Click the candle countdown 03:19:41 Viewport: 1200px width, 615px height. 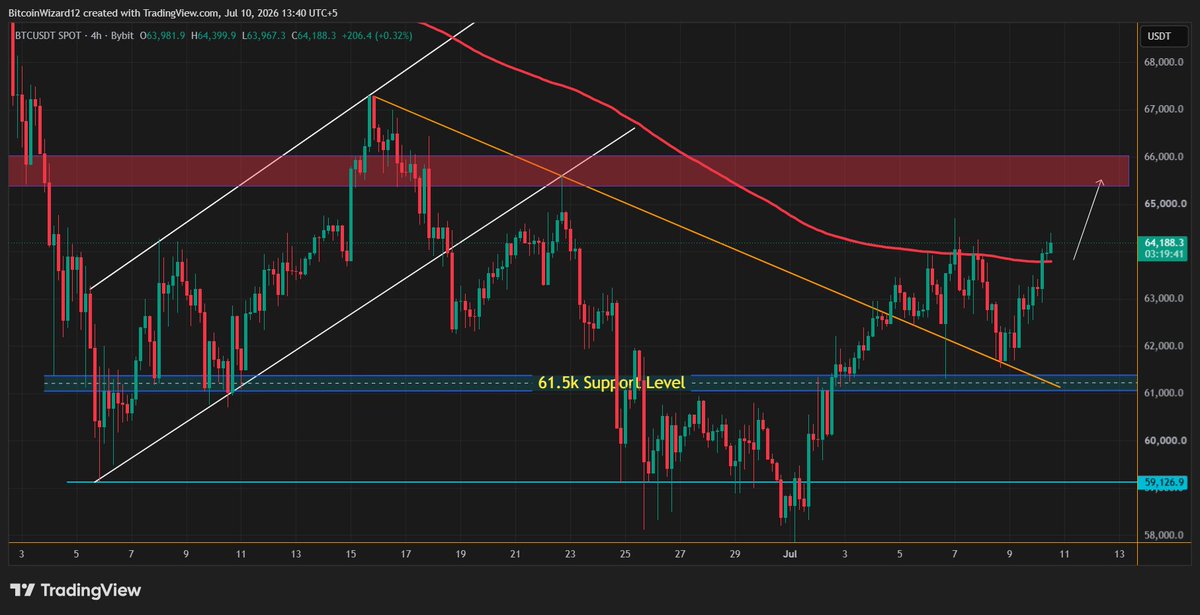1162,254
